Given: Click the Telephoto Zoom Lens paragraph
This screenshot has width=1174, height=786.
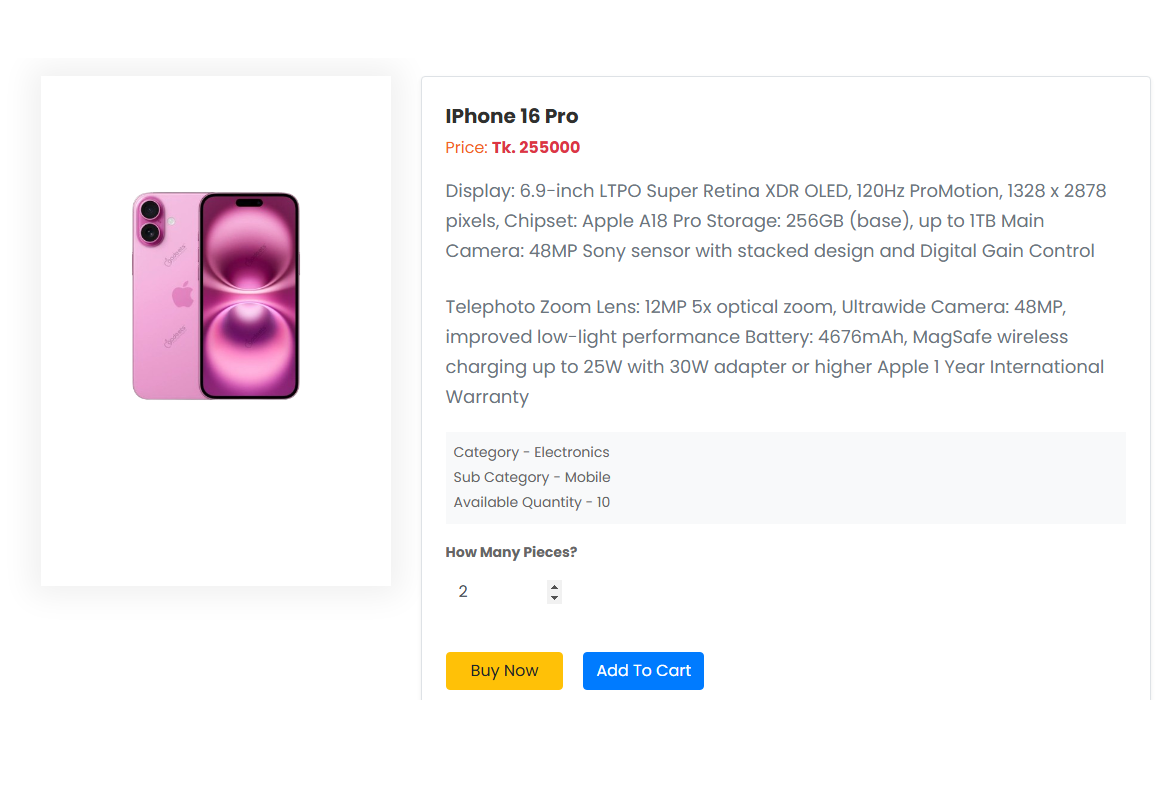Looking at the screenshot, I should [x=775, y=352].
